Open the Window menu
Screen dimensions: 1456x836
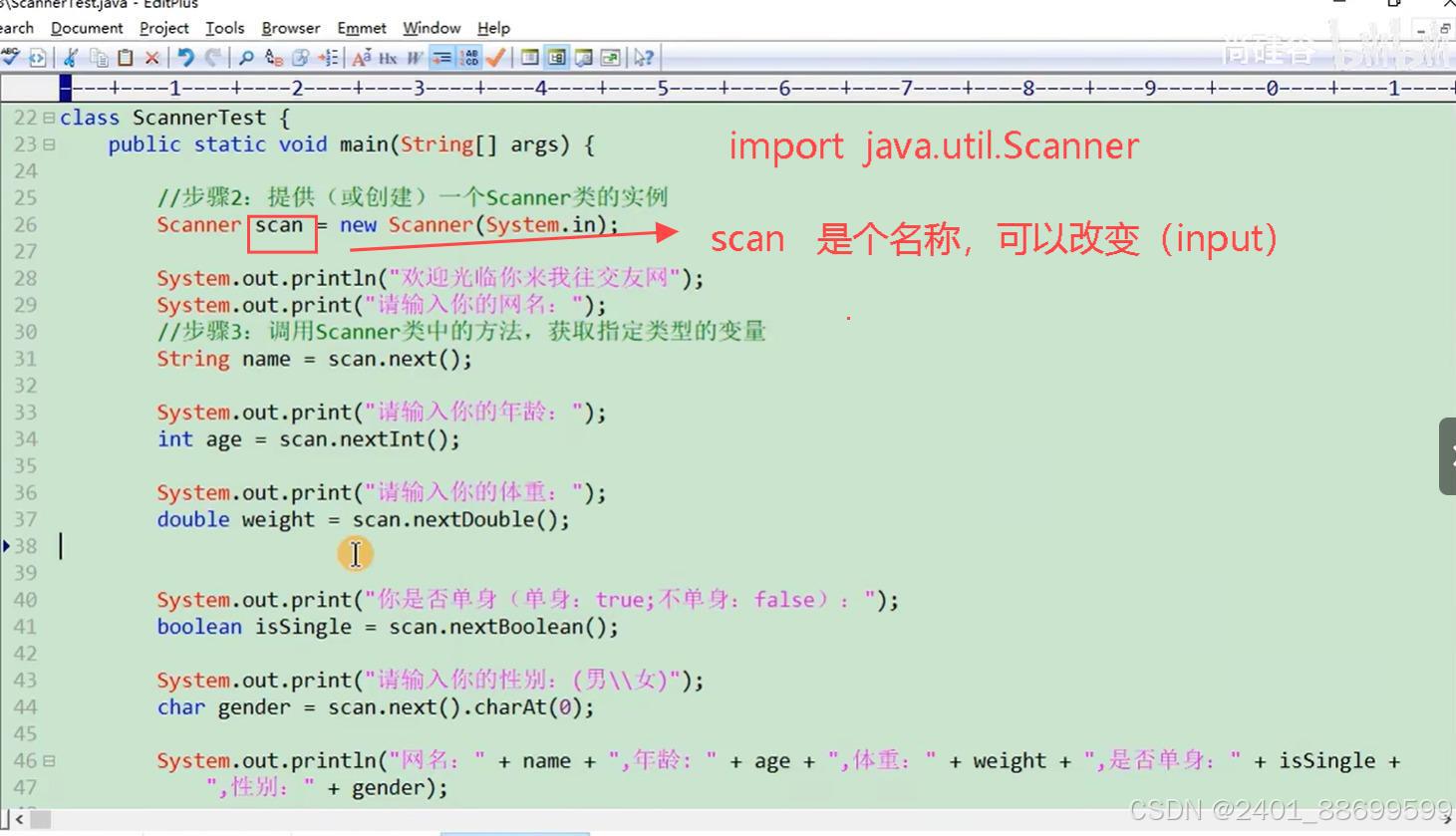[432, 28]
